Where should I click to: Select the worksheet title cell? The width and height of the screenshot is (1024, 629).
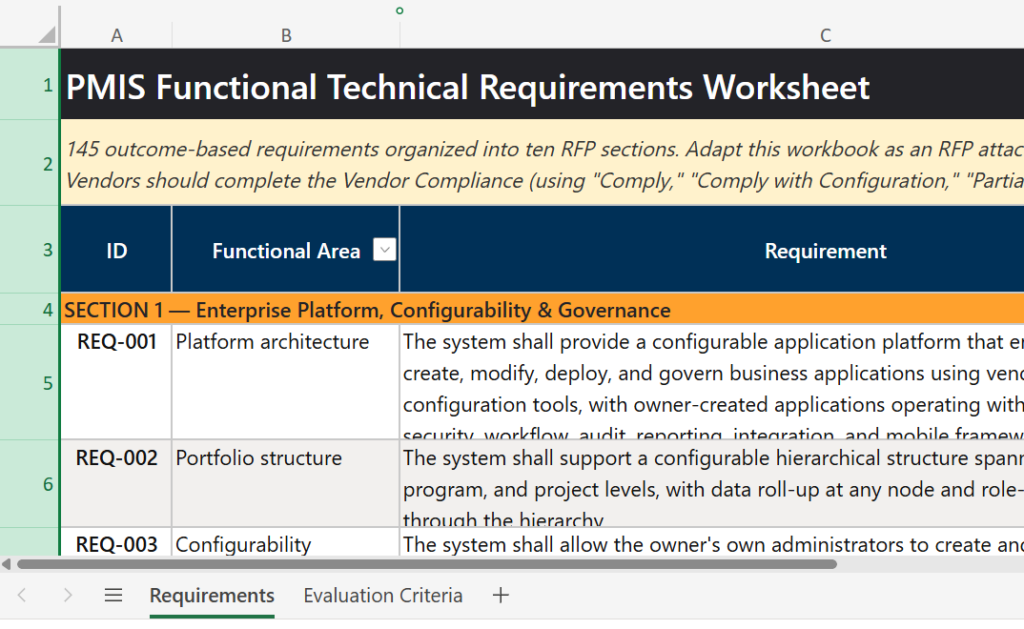pos(542,84)
